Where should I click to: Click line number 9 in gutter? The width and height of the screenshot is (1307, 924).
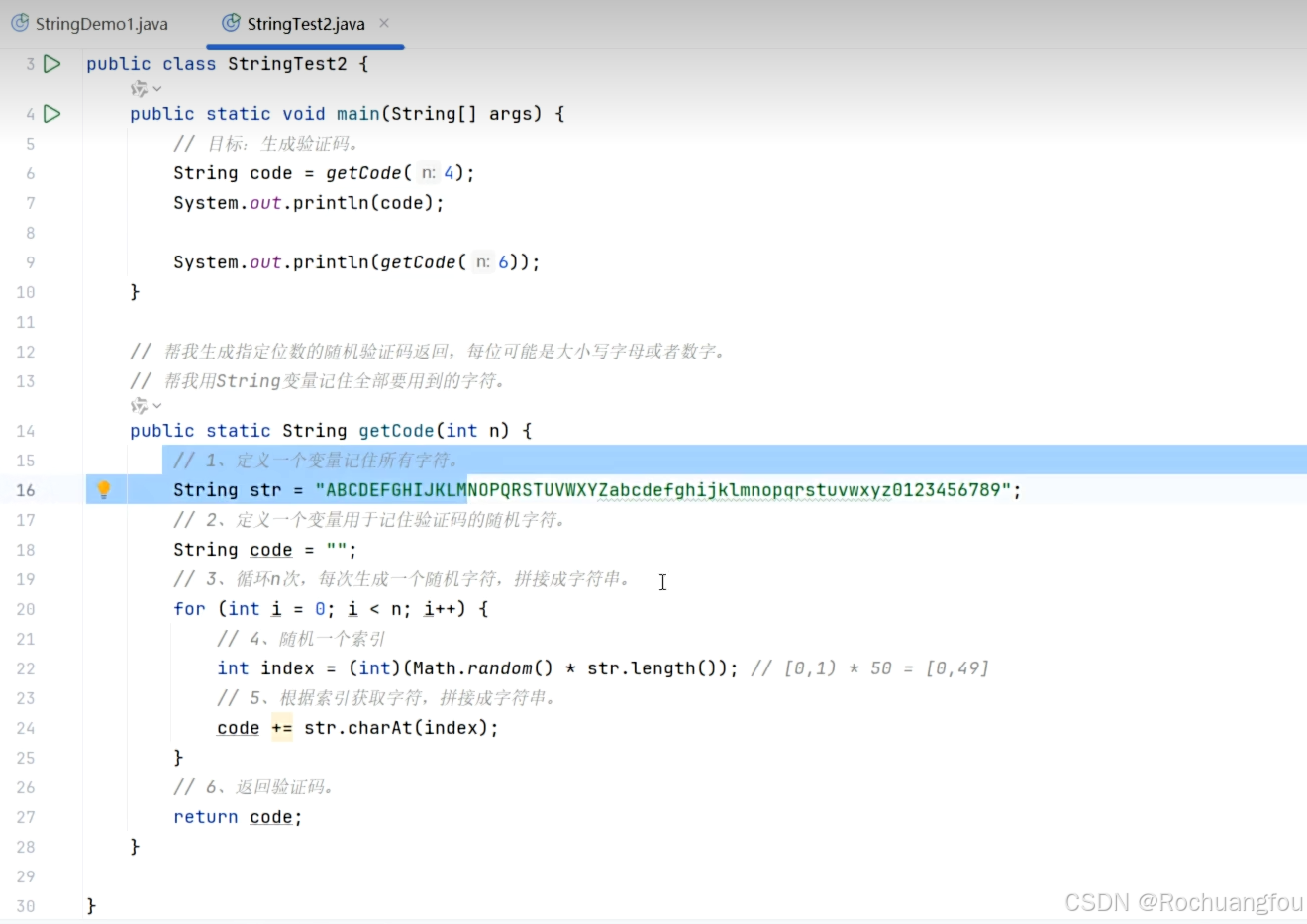pyautogui.click(x=30, y=262)
